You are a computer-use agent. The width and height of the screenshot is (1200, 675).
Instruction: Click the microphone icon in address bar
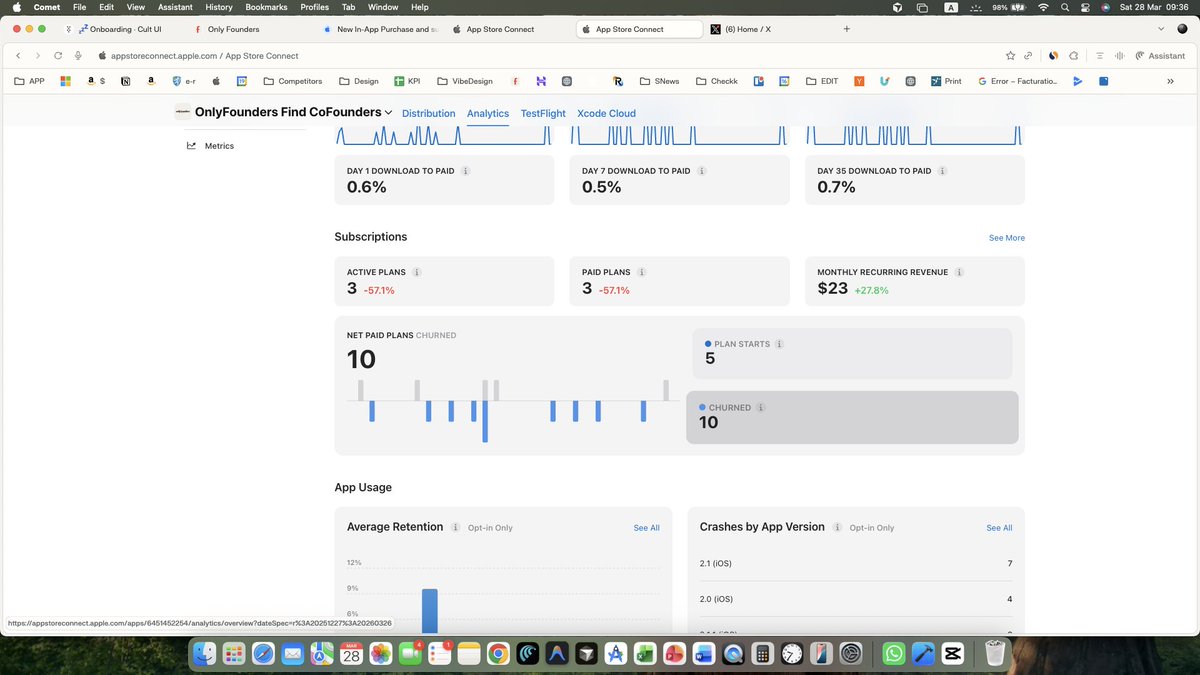click(79, 56)
